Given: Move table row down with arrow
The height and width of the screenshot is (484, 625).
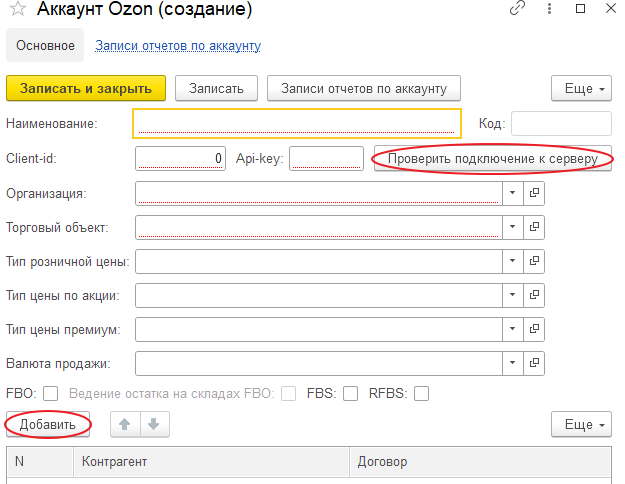Looking at the screenshot, I should tap(155, 425).
